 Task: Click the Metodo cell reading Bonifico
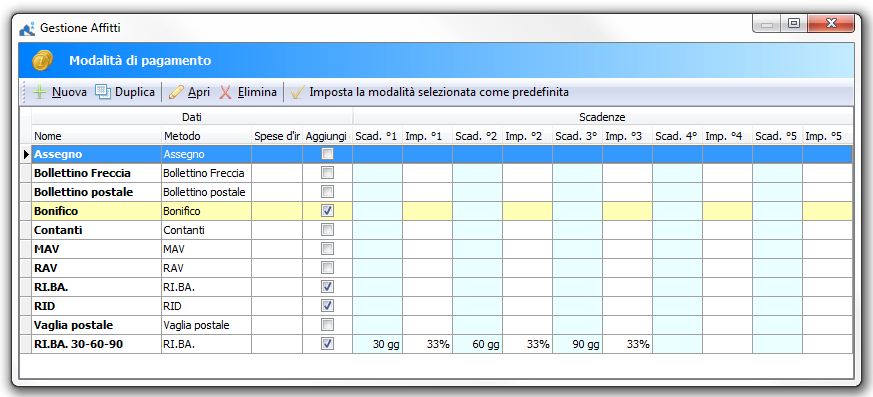point(207,211)
